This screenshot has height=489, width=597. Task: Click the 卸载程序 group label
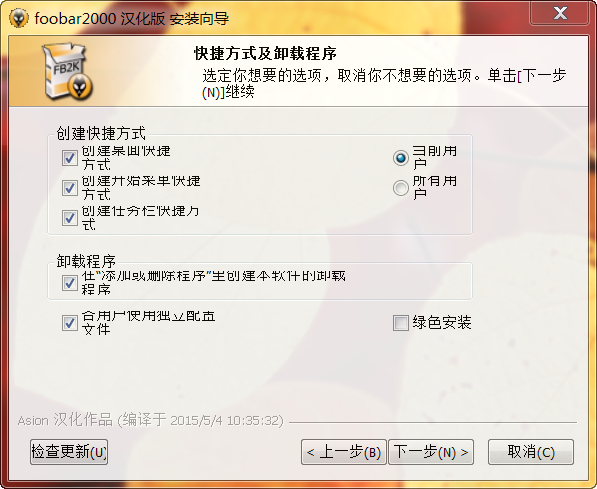click(x=86, y=261)
